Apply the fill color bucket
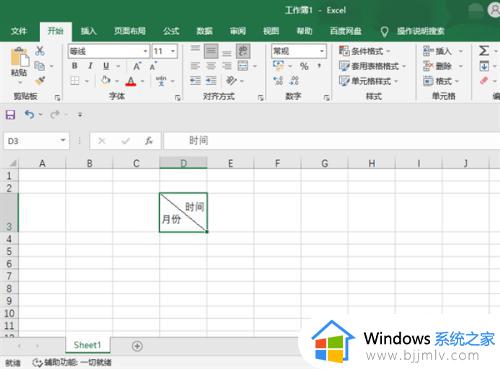 (x=106, y=81)
